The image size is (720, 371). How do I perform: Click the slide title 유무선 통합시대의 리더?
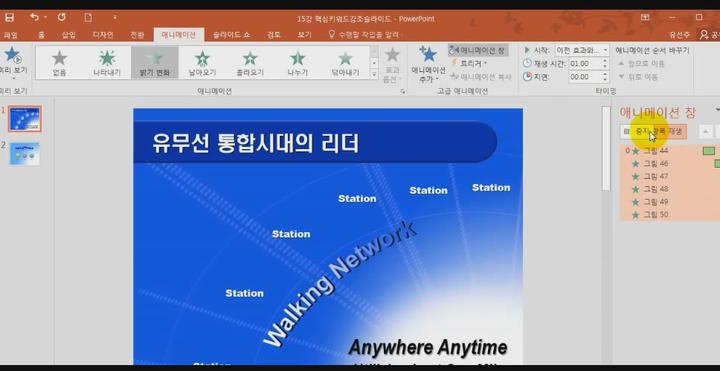click(x=255, y=143)
